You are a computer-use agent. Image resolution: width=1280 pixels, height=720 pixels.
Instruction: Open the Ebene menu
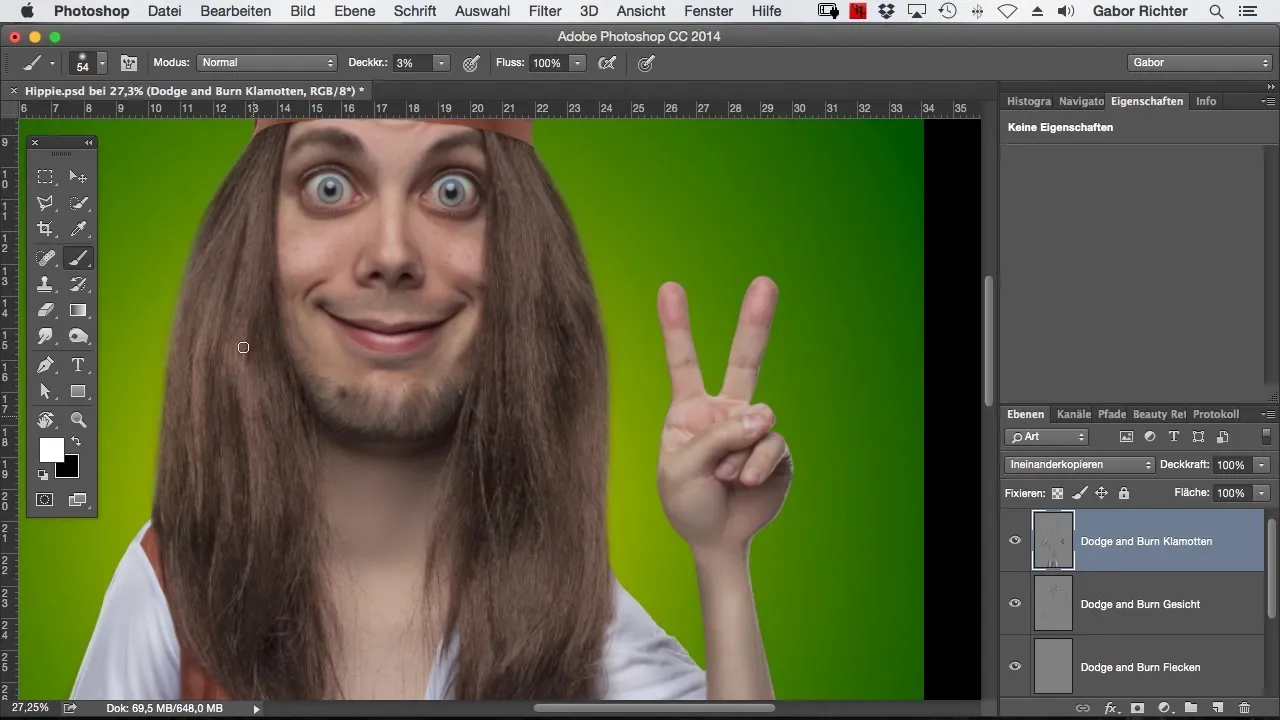355,11
